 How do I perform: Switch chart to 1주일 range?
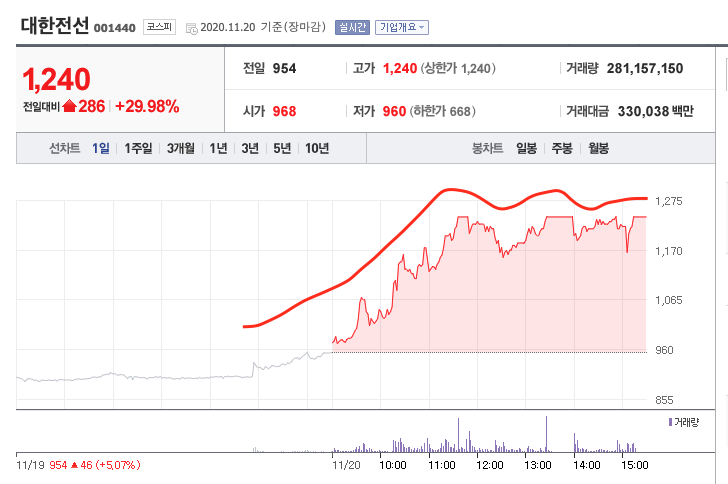pyautogui.click(x=138, y=148)
